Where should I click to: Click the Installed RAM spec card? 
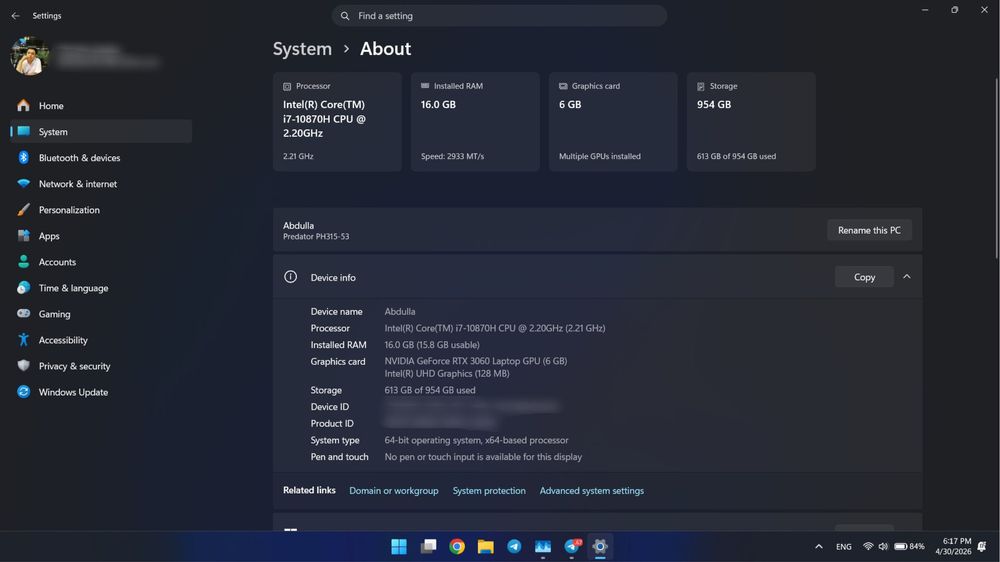point(475,122)
